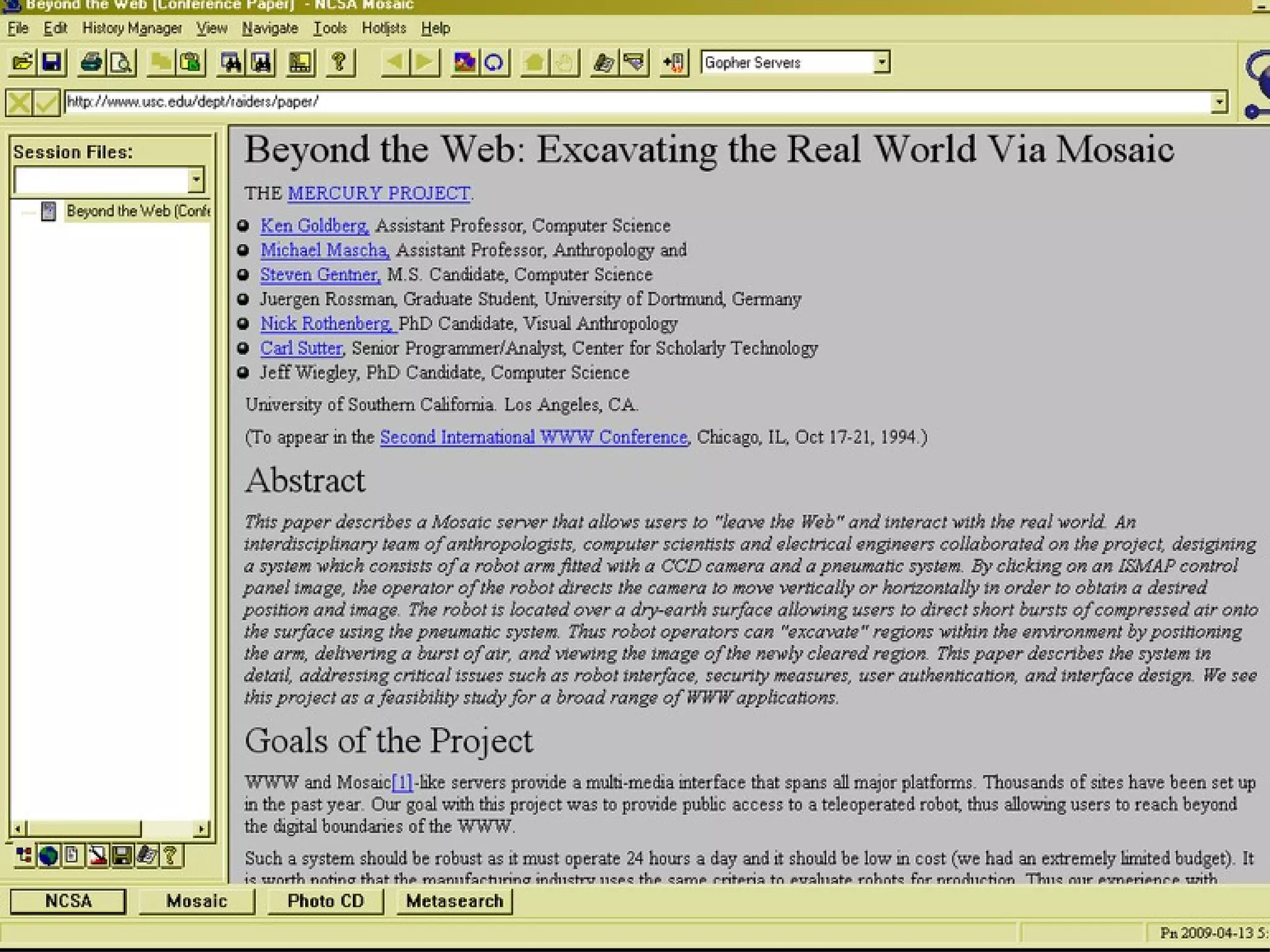Go back with the left arrow icon
This screenshot has height=952, width=1270.
(x=395, y=62)
